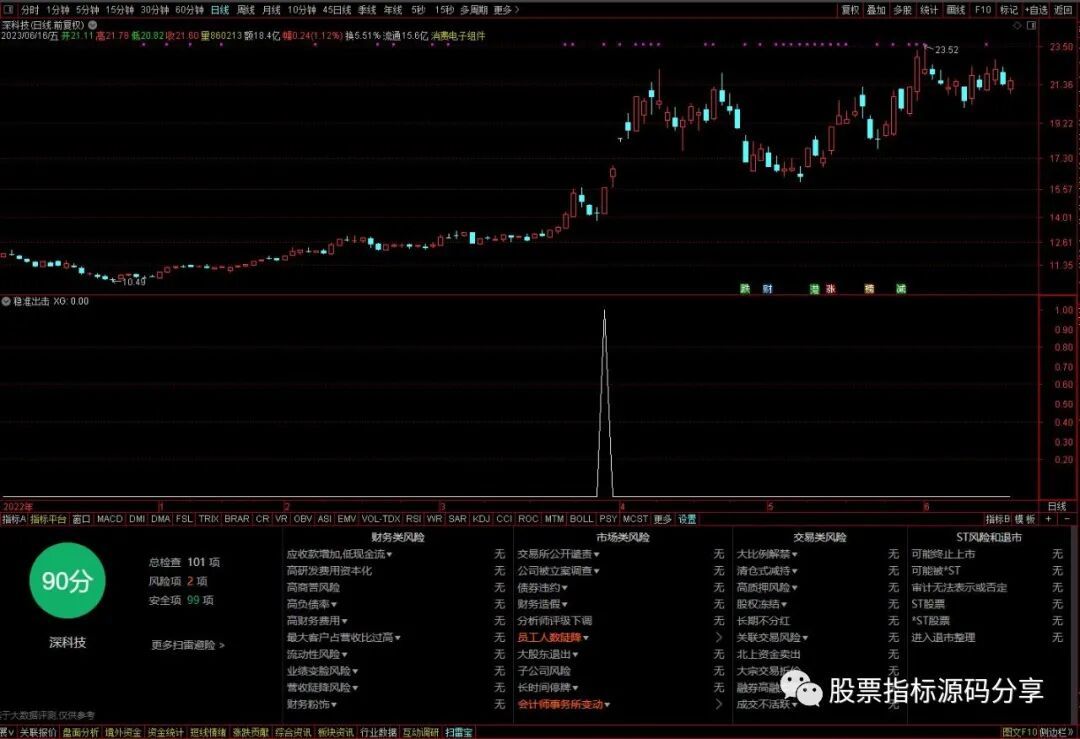Open F10 company info
Image resolution: width=1080 pixels, height=739 pixels.
pos(983,10)
